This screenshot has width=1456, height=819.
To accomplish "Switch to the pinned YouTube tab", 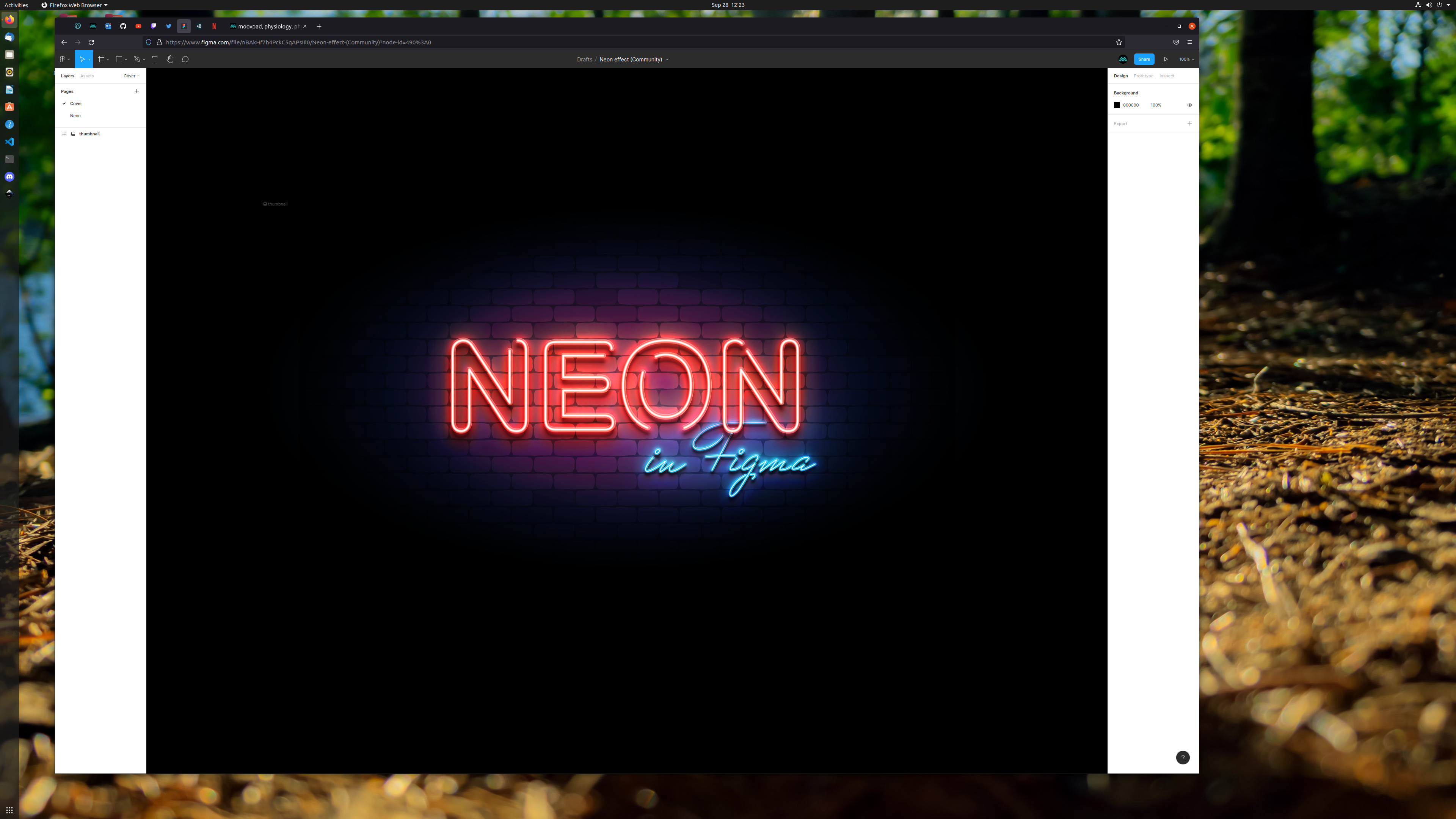I will pos(138,27).
